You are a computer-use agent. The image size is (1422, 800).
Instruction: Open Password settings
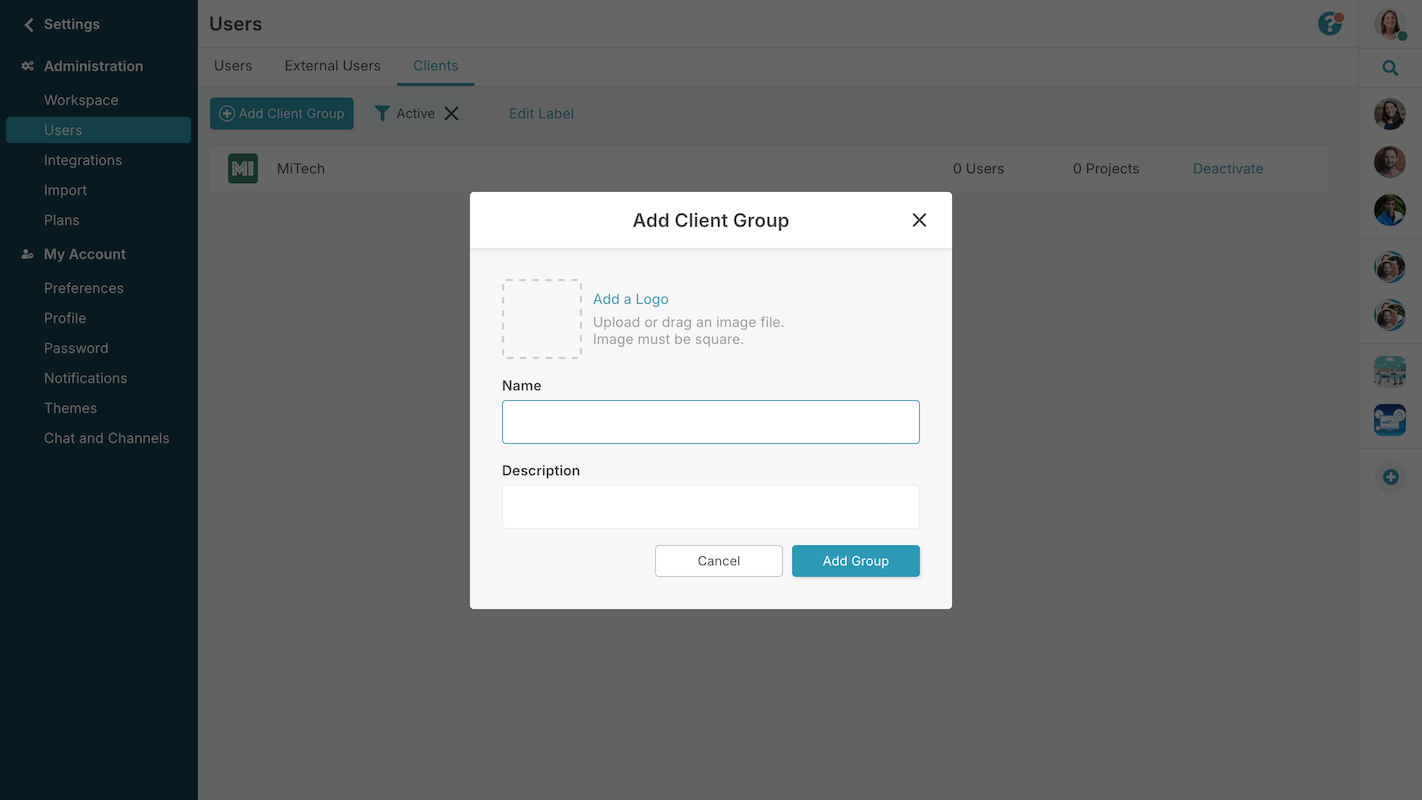coord(76,348)
